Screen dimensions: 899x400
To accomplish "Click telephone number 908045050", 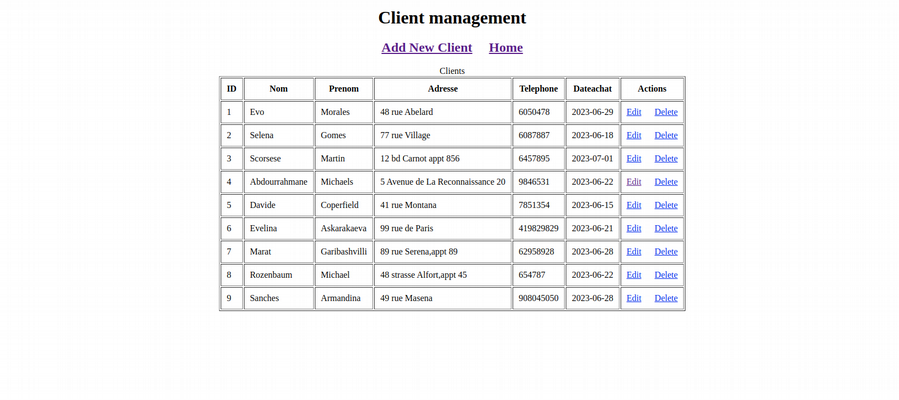I will 538,298.
